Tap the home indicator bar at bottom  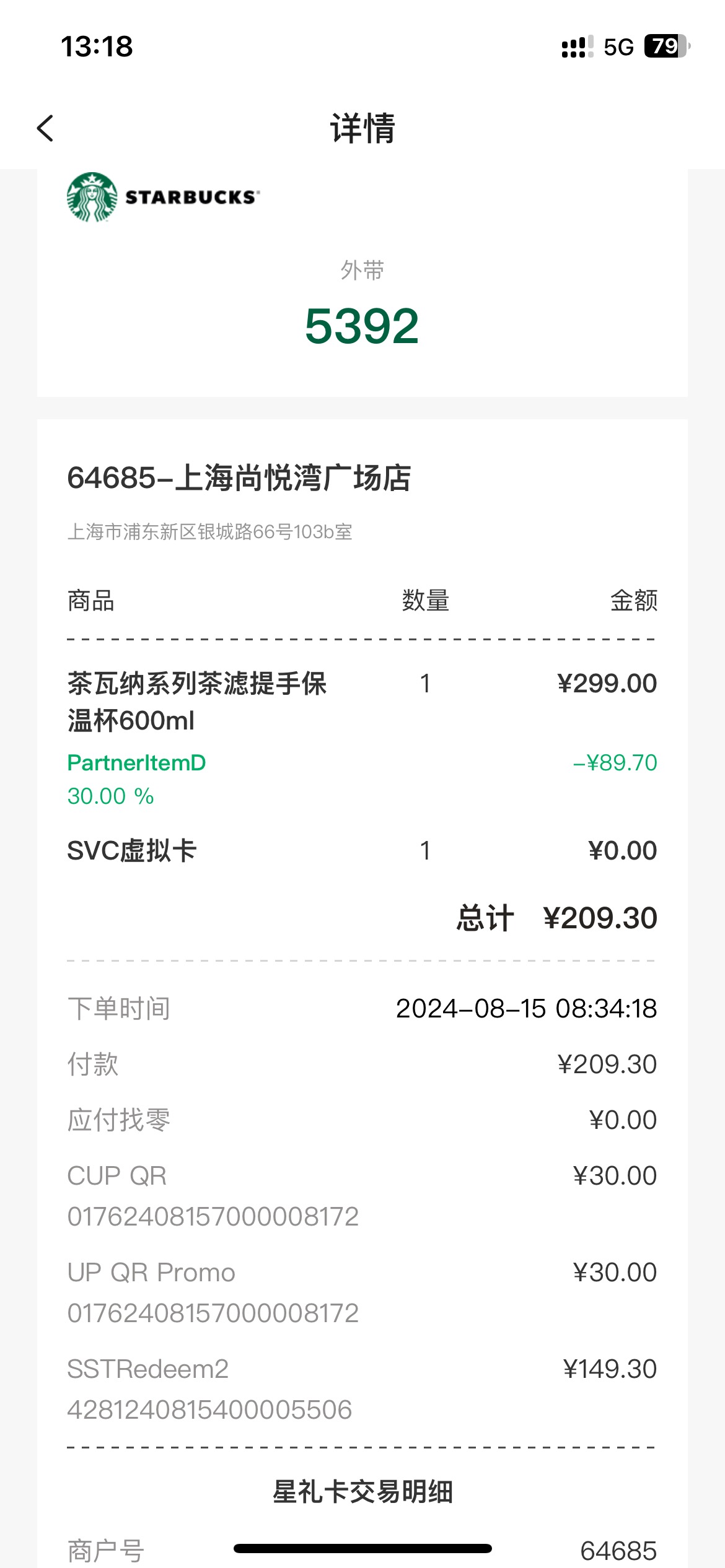click(x=362, y=1548)
